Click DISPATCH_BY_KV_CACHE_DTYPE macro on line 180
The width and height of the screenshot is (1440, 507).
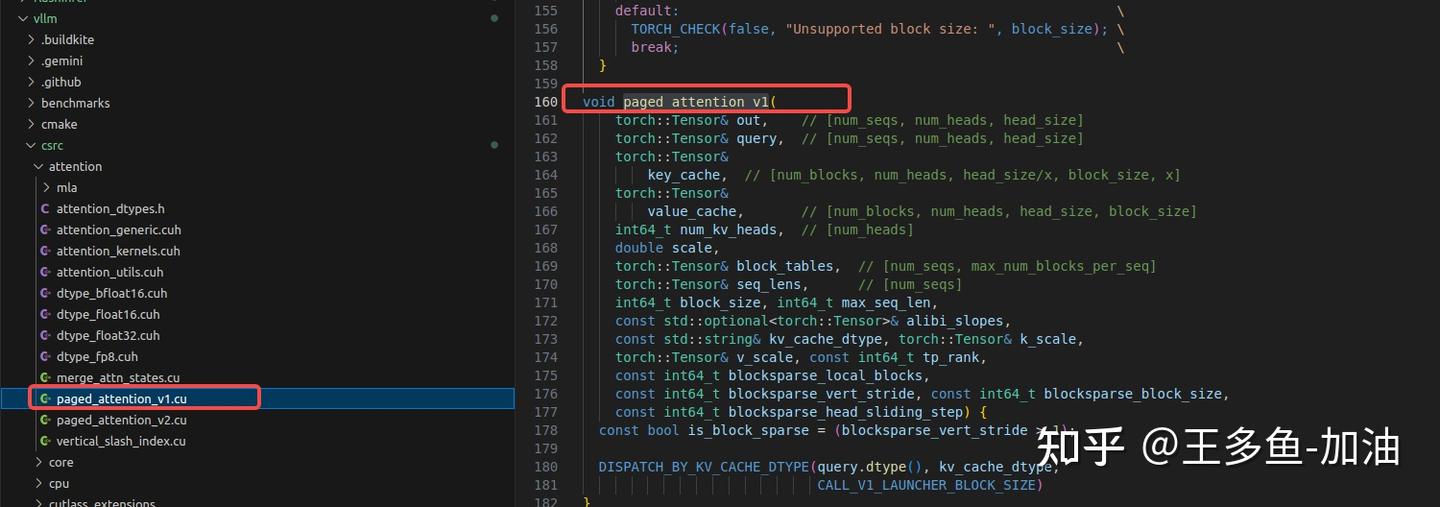click(703, 467)
